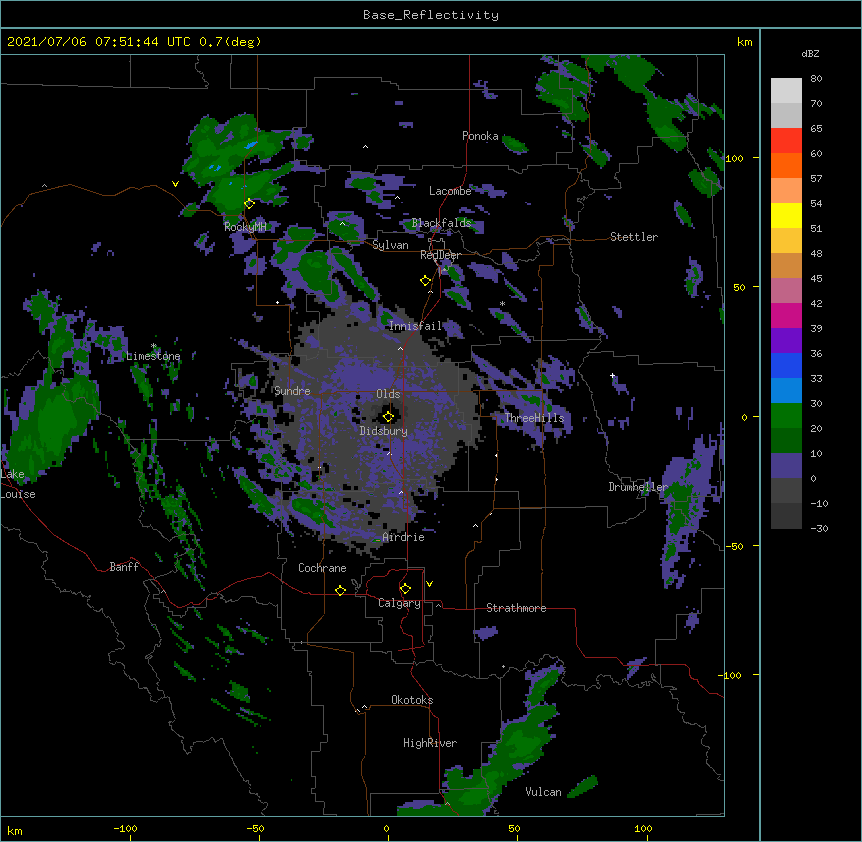Image resolution: width=862 pixels, height=842 pixels.
Task: Click the 100 tick on bottom axis
Action: click(643, 828)
